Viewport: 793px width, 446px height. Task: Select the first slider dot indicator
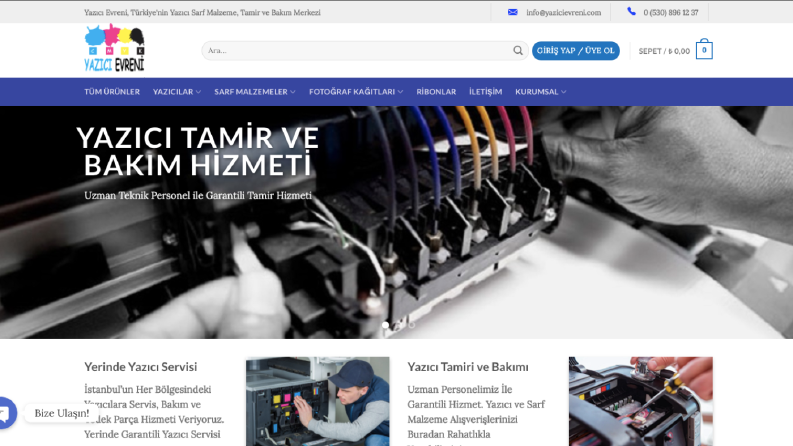pyautogui.click(x=385, y=325)
